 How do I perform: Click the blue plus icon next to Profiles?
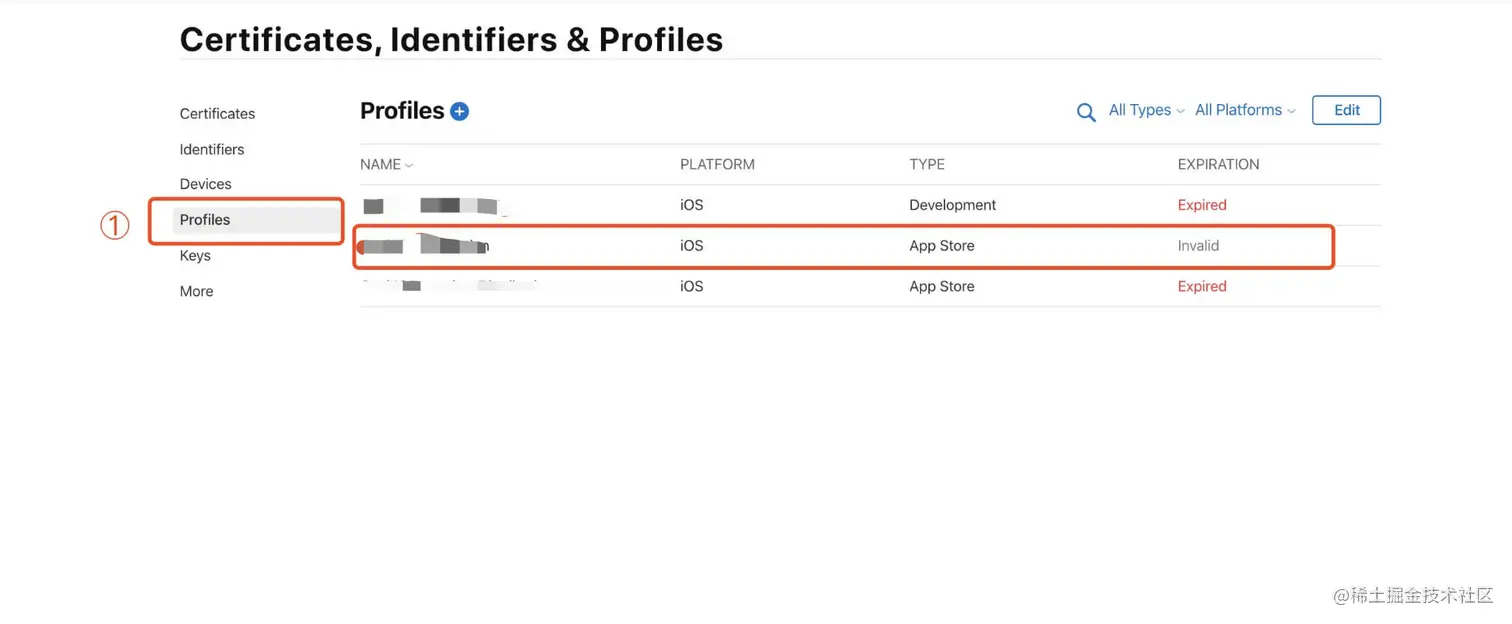click(x=459, y=111)
